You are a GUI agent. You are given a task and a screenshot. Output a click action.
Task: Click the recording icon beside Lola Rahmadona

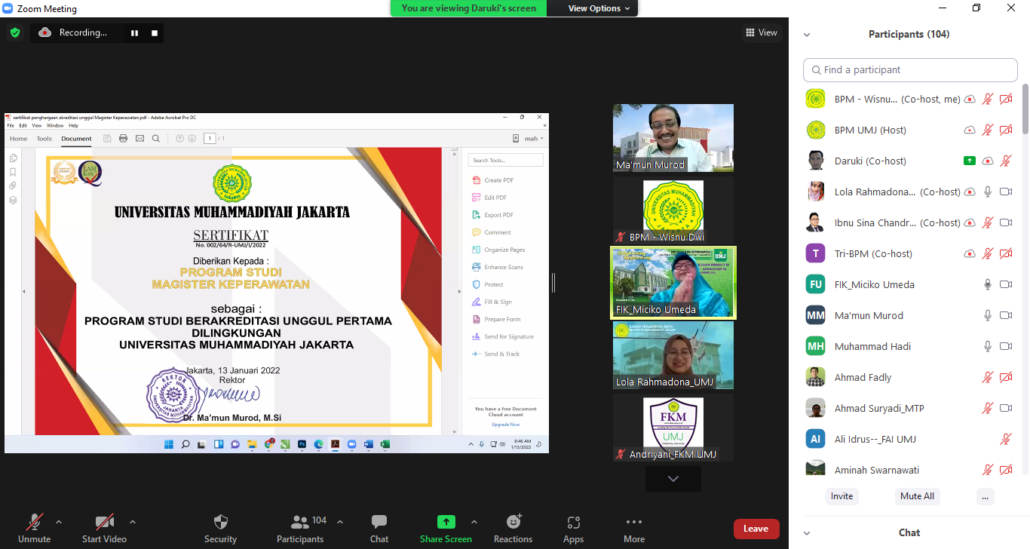click(970, 192)
